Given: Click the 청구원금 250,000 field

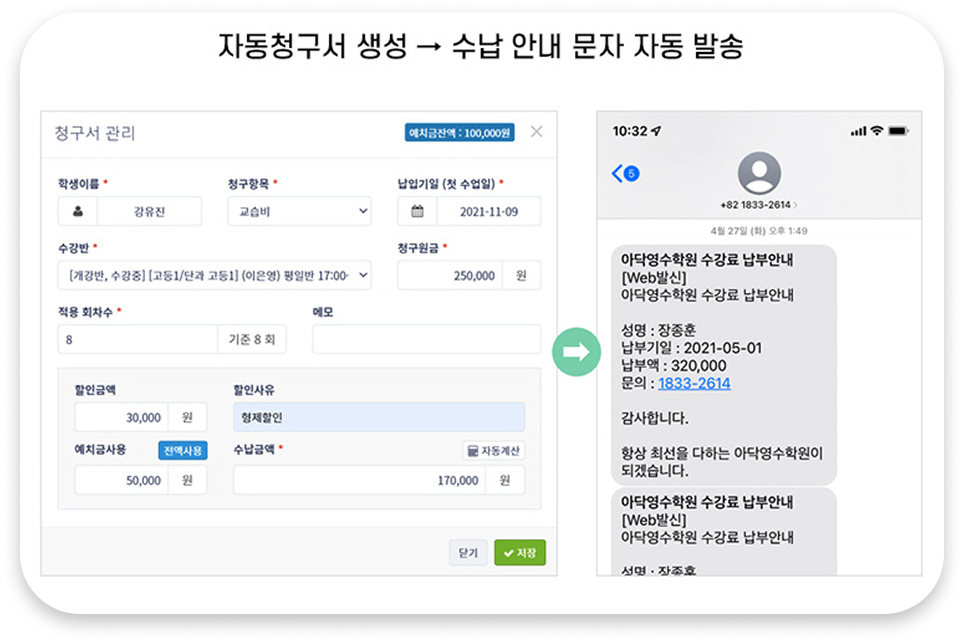Looking at the screenshot, I should [x=450, y=275].
